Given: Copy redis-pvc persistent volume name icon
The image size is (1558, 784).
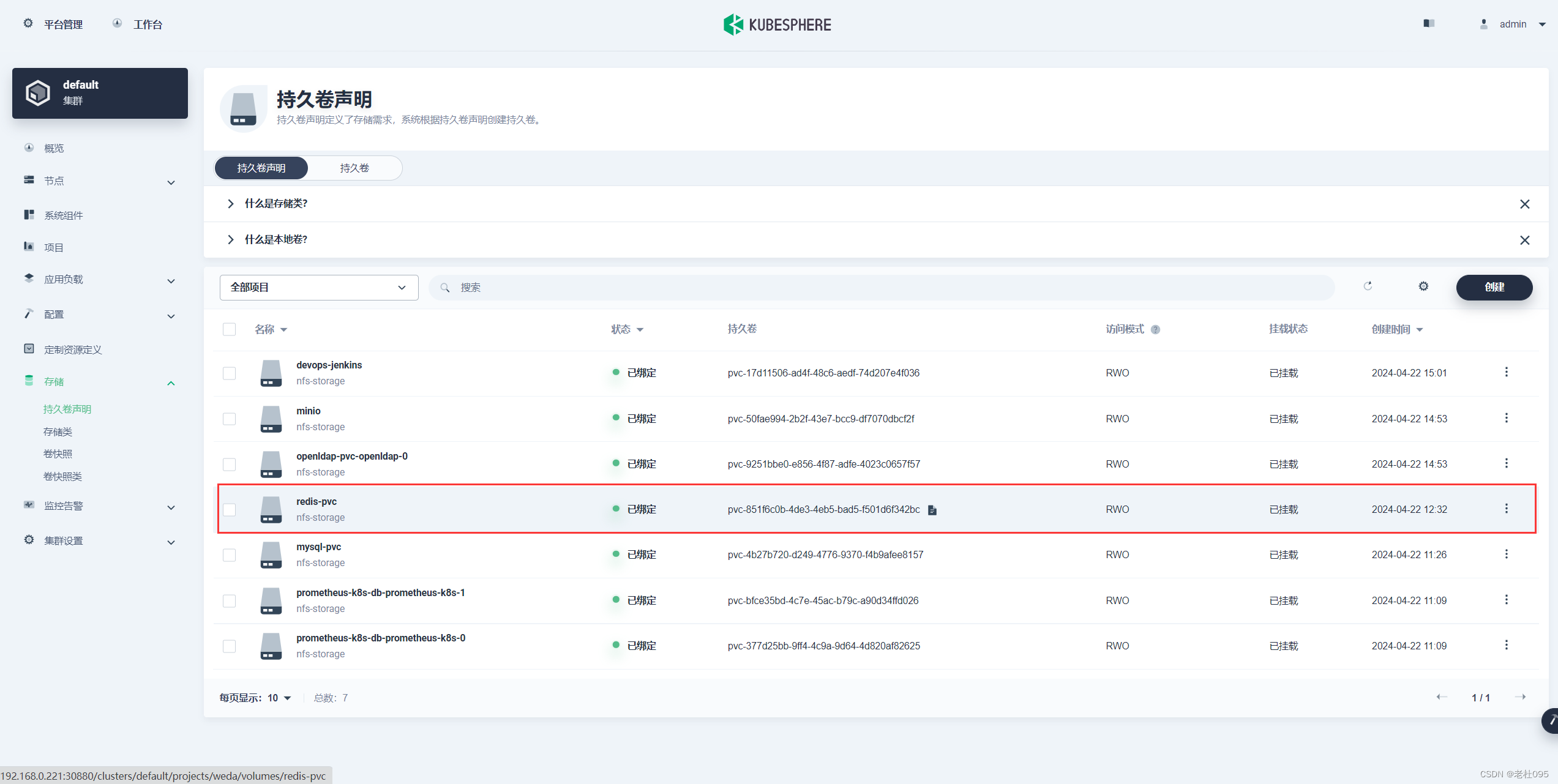Looking at the screenshot, I should pyautogui.click(x=932, y=510).
